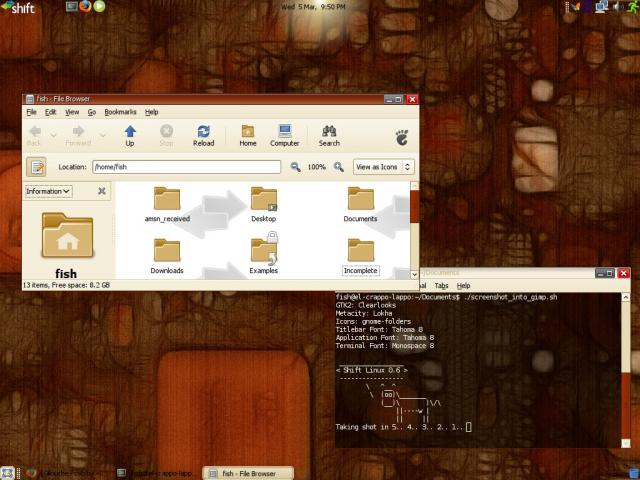640x480 pixels.
Task: Click the show desktop button in bottom panel
Action: (7, 473)
